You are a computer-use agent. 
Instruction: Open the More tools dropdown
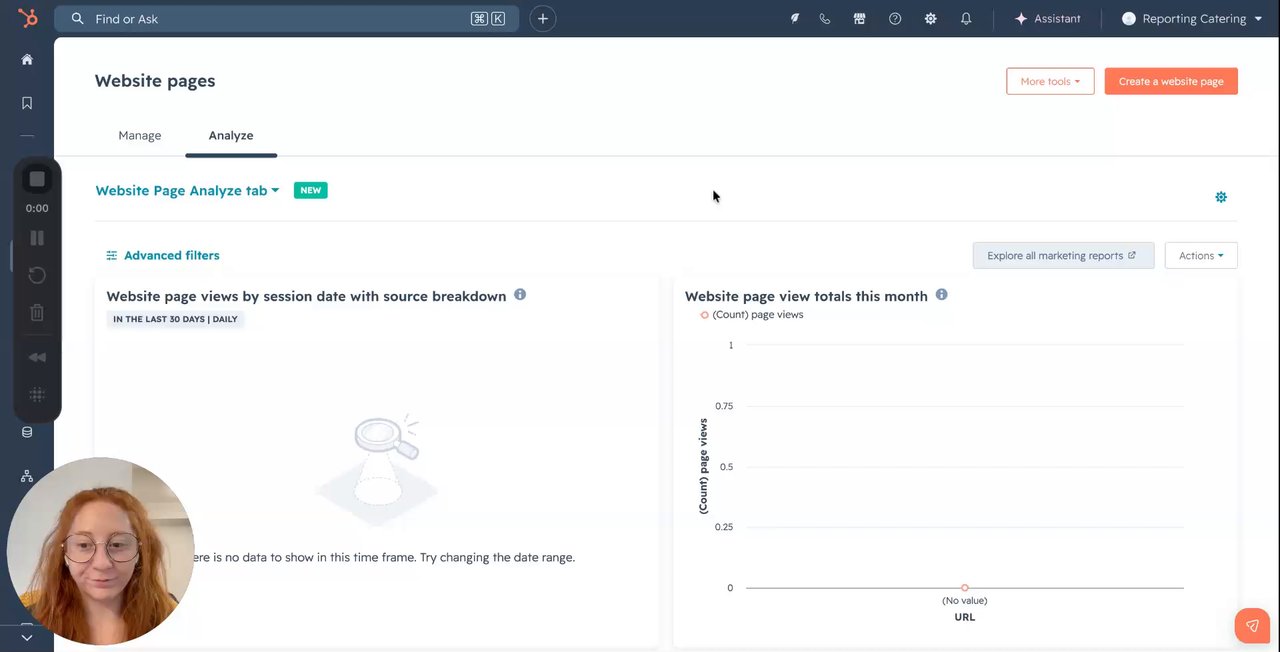point(1050,81)
